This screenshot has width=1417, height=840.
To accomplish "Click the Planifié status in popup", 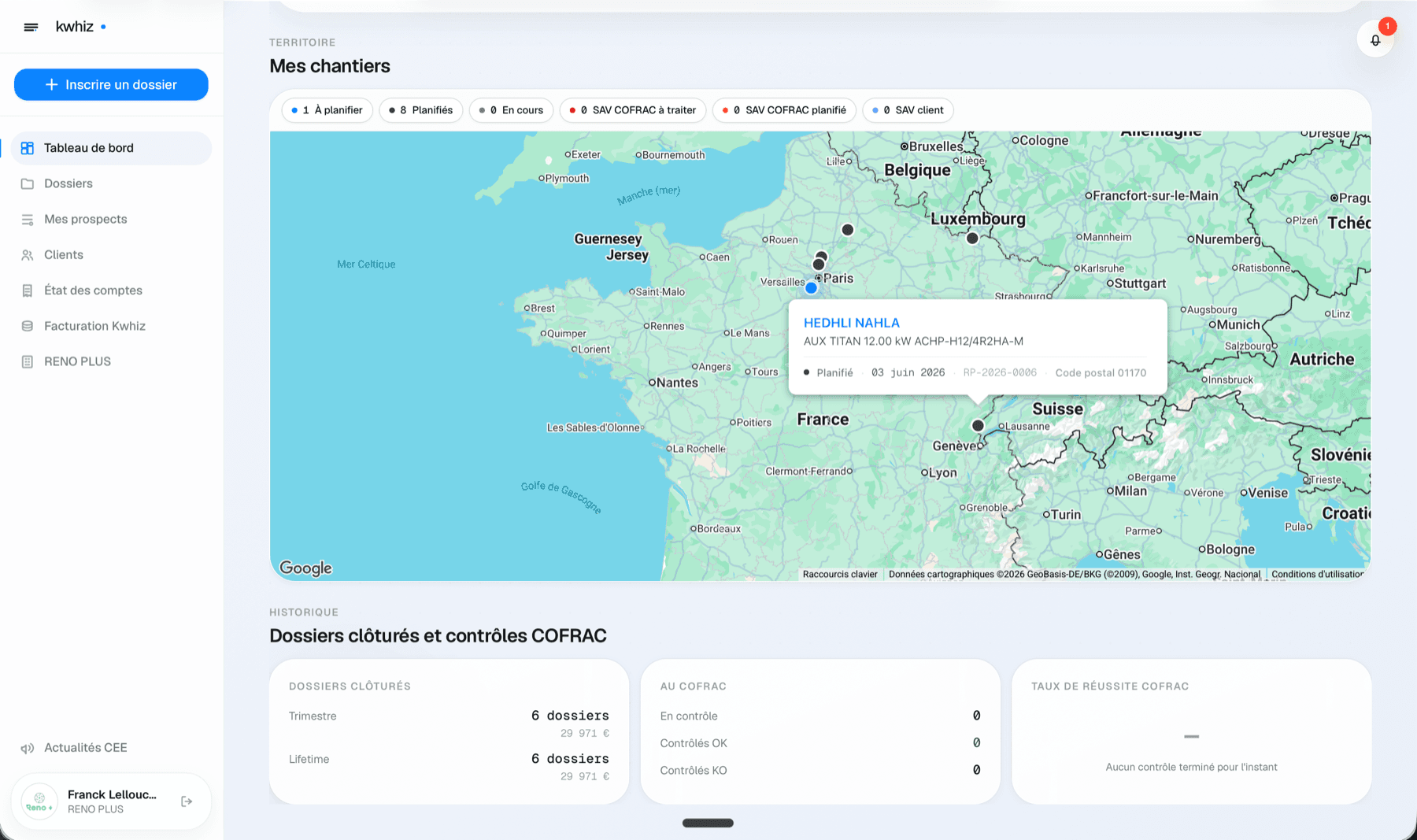I will click(x=828, y=373).
